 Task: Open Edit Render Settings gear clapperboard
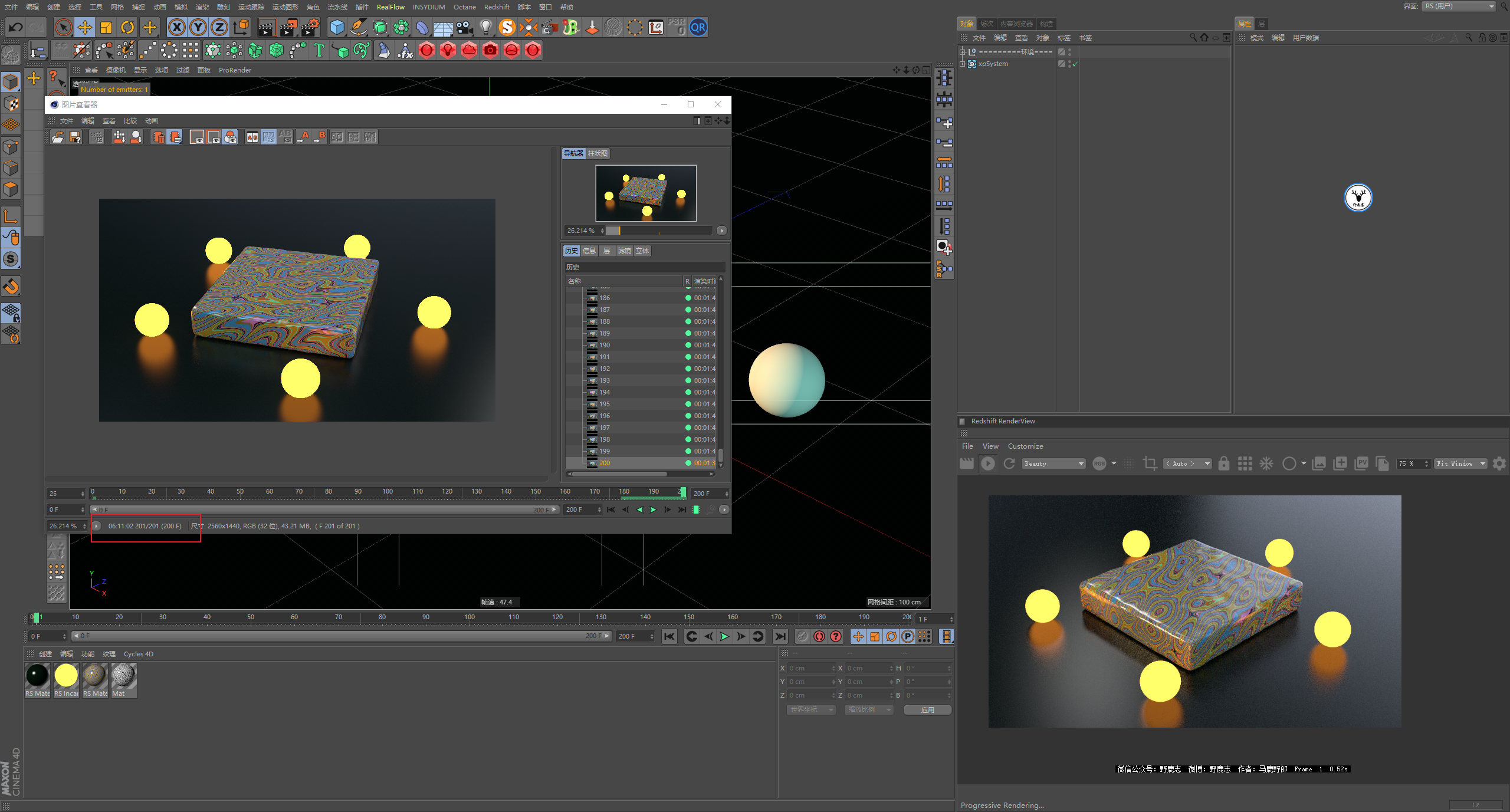click(x=310, y=27)
